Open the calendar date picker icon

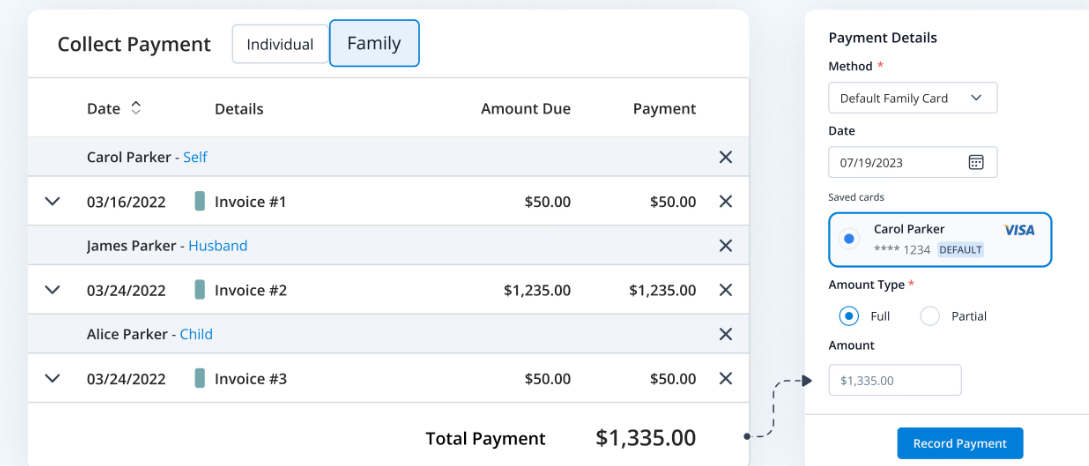(x=977, y=162)
